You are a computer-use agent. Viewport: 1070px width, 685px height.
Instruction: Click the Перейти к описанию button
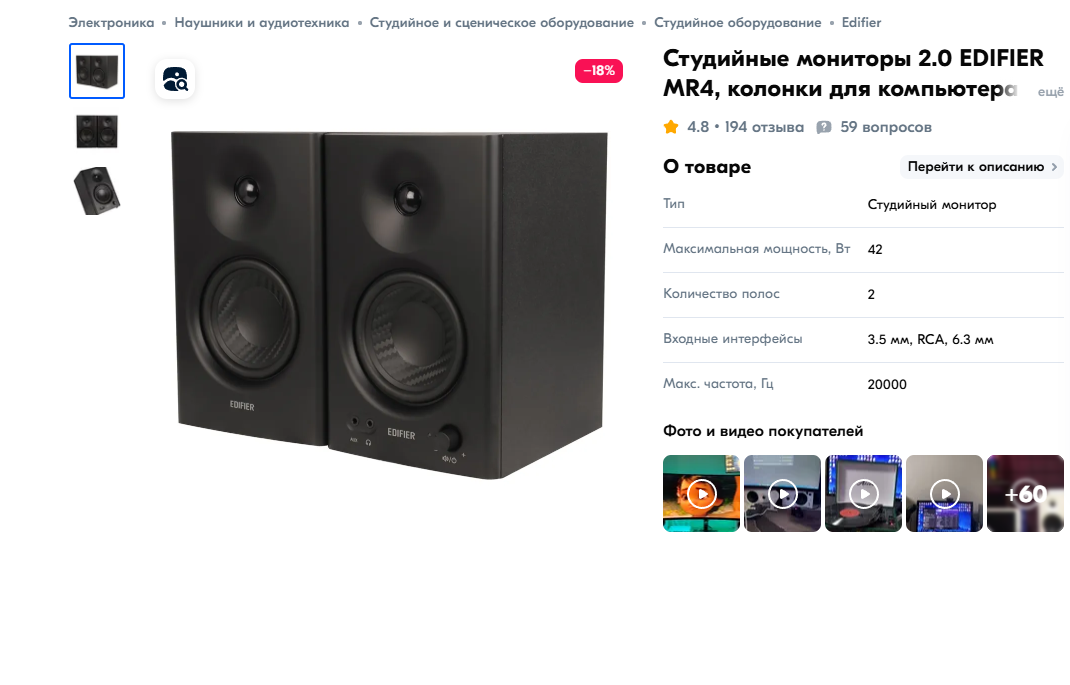click(981, 166)
